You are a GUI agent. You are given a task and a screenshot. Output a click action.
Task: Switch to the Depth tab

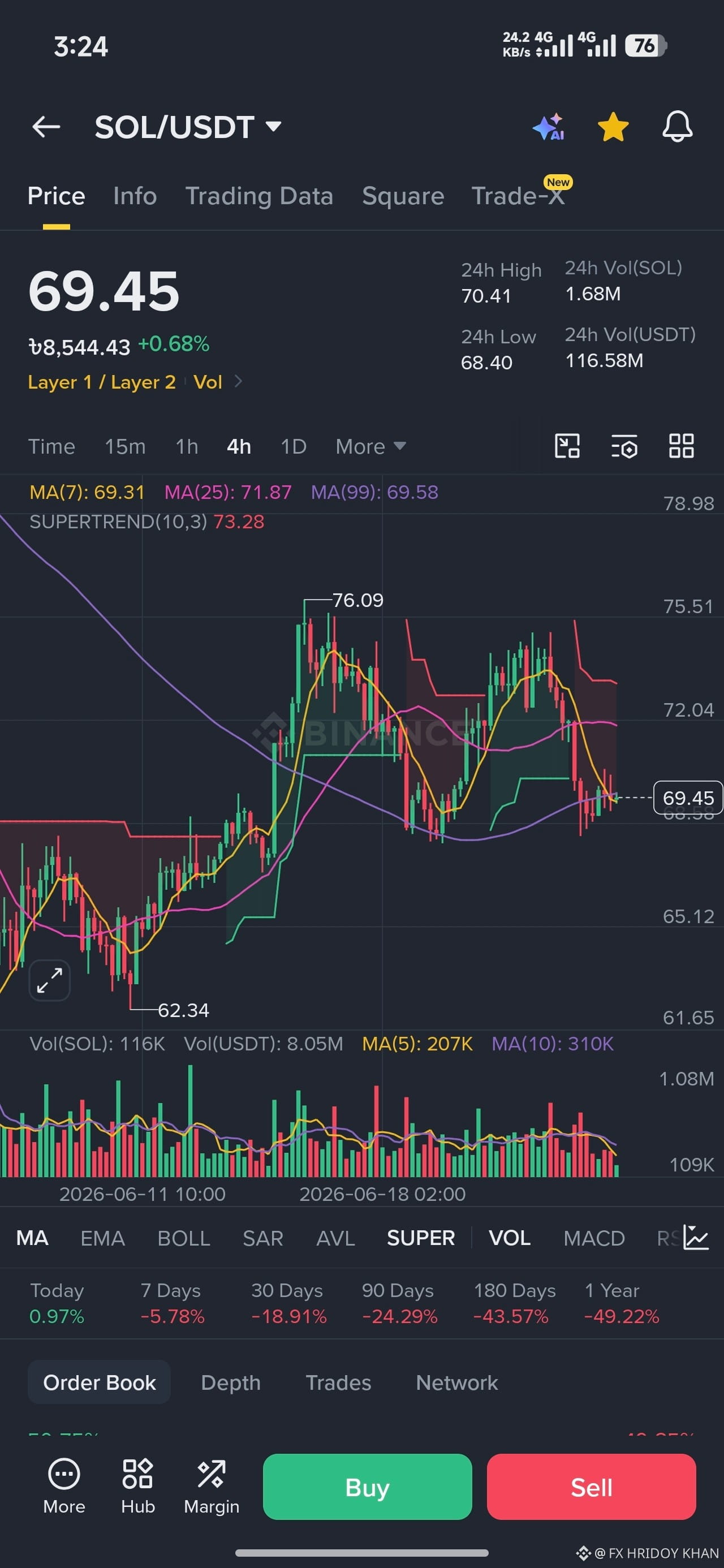[x=231, y=1382]
